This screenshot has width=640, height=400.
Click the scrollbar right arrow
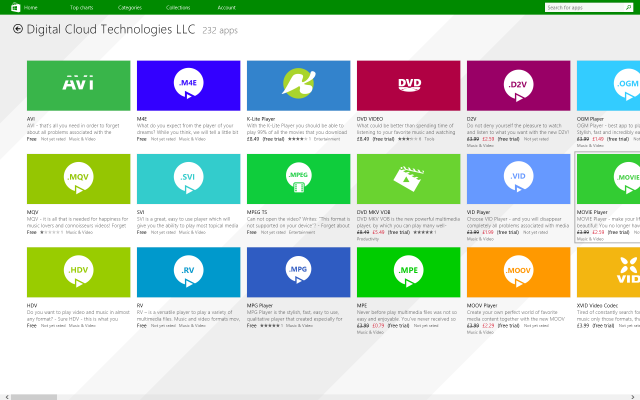point(633,397)
